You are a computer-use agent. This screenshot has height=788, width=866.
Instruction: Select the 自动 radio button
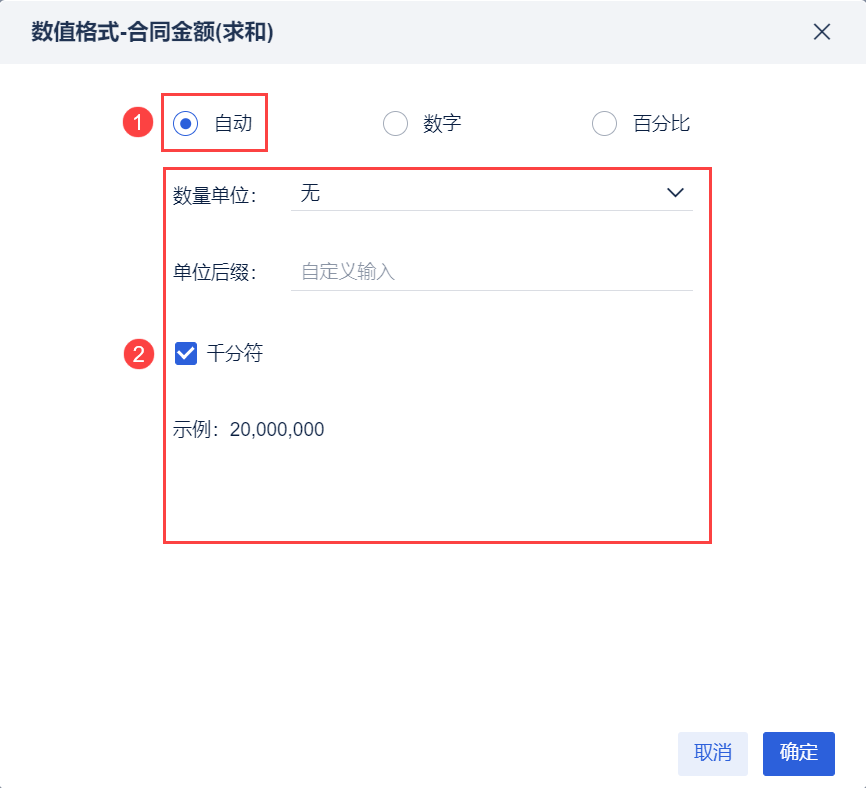coord(185,123)
